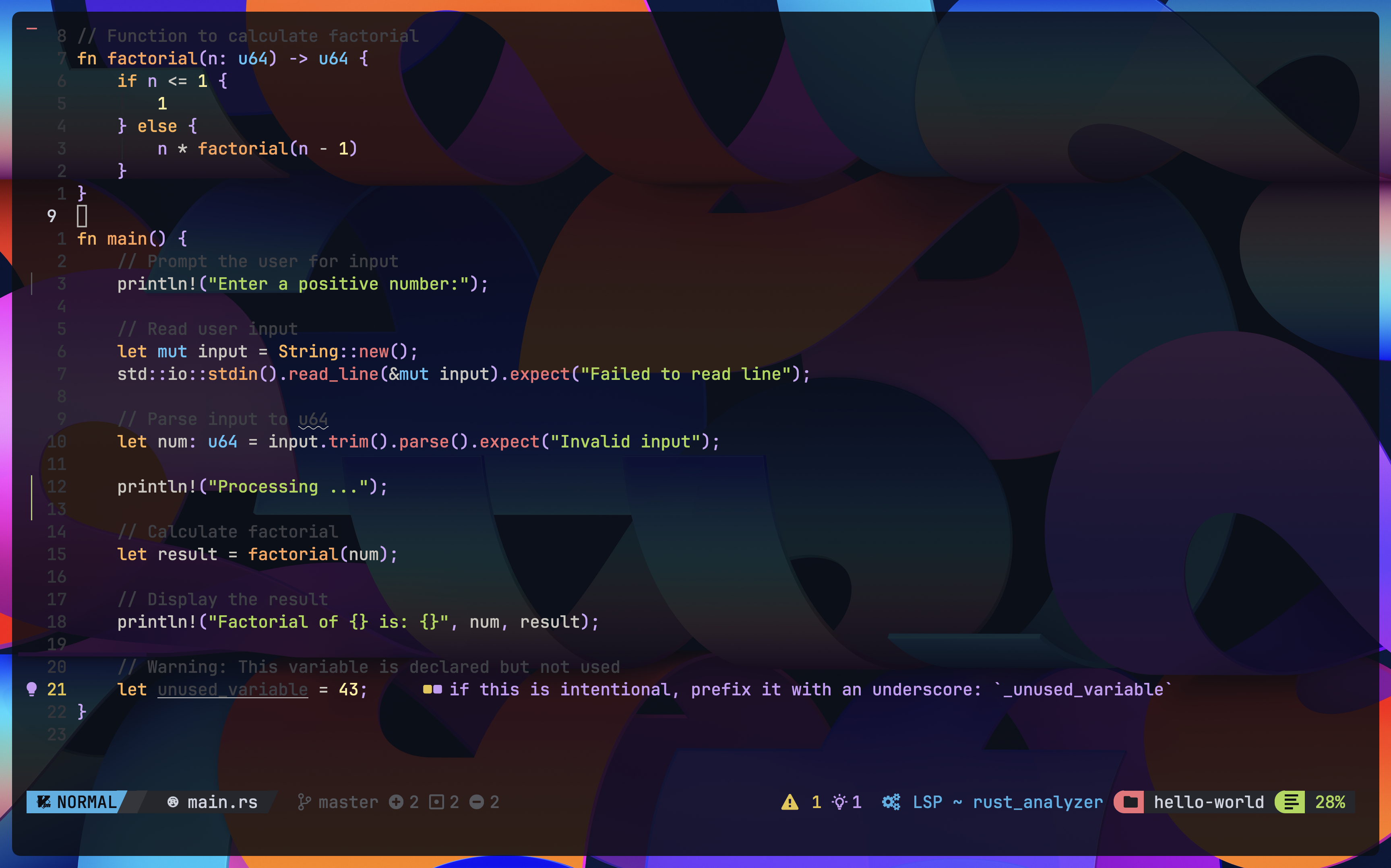Screen dimensions: 1391x868
Task: Click the git modified square-dot icon
Action: pos(436,802)
